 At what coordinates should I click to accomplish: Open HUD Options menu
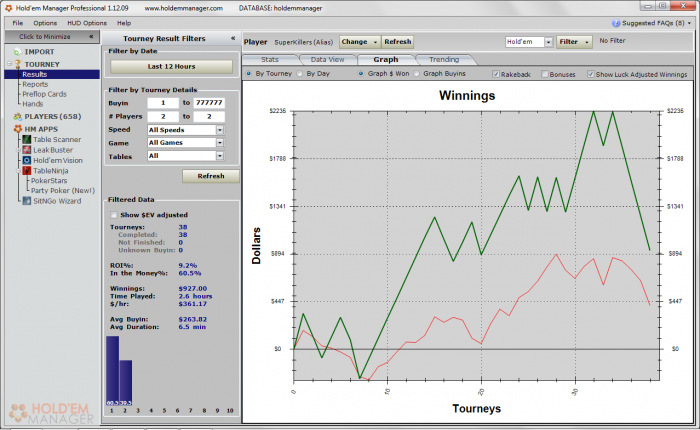[87, 23]
